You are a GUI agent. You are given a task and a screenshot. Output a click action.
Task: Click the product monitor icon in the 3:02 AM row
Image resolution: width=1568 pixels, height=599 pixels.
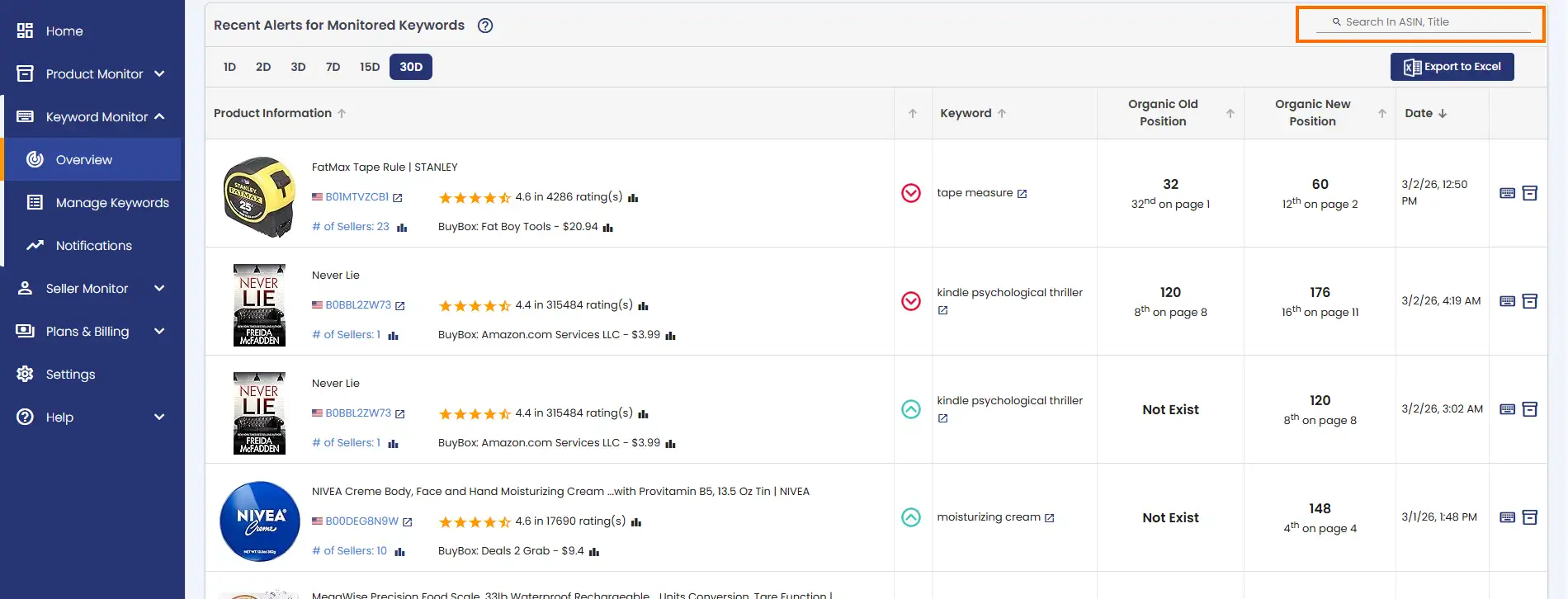pyautogui.click(x=1529, y=409)
